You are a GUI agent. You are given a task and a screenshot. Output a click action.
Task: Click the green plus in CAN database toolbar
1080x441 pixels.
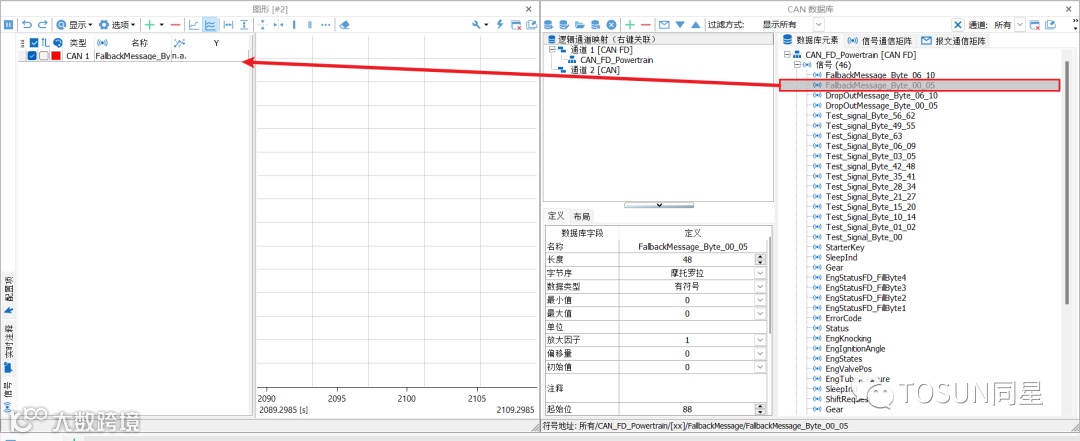(630, 24)
